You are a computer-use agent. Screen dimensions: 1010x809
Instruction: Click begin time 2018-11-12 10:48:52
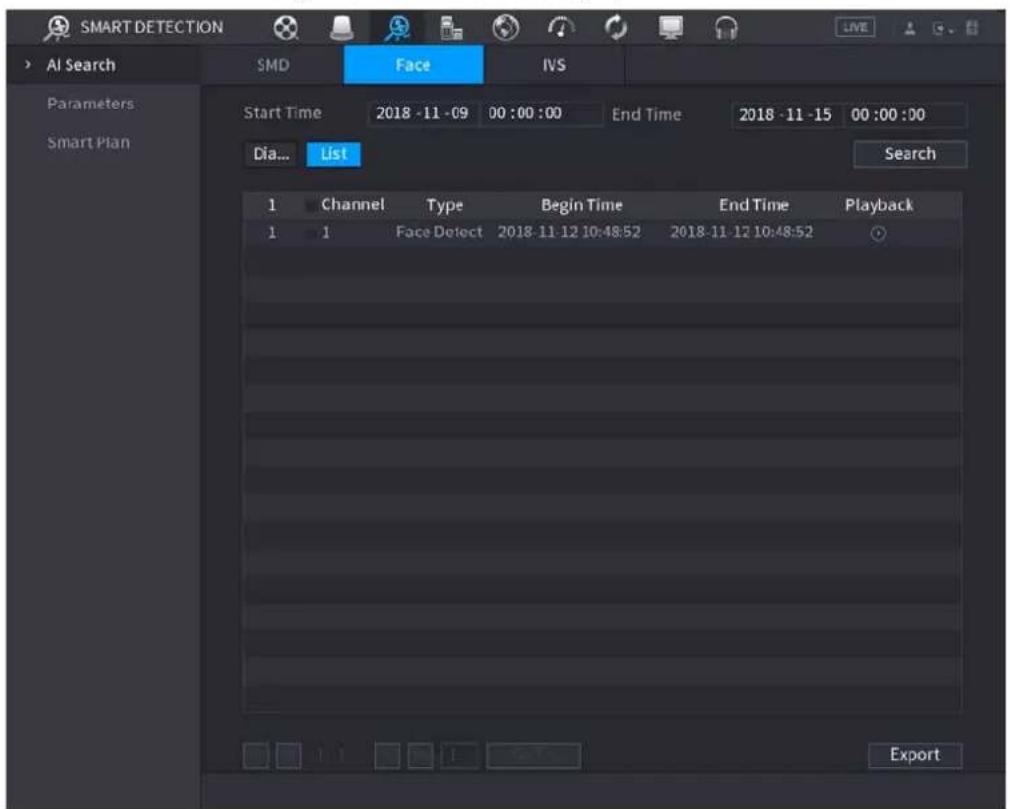click(569, 232)
